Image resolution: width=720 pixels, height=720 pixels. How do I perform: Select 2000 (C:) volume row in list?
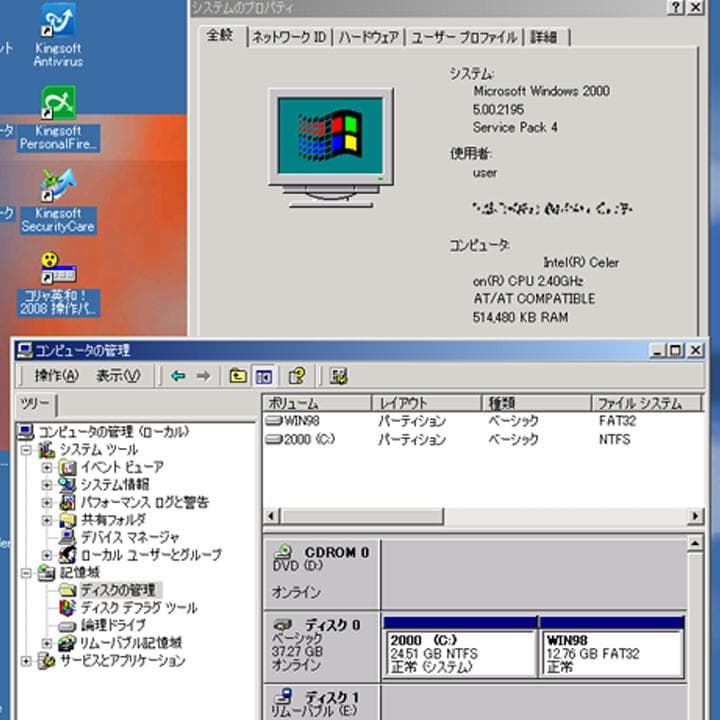click(x=483, y=439)
